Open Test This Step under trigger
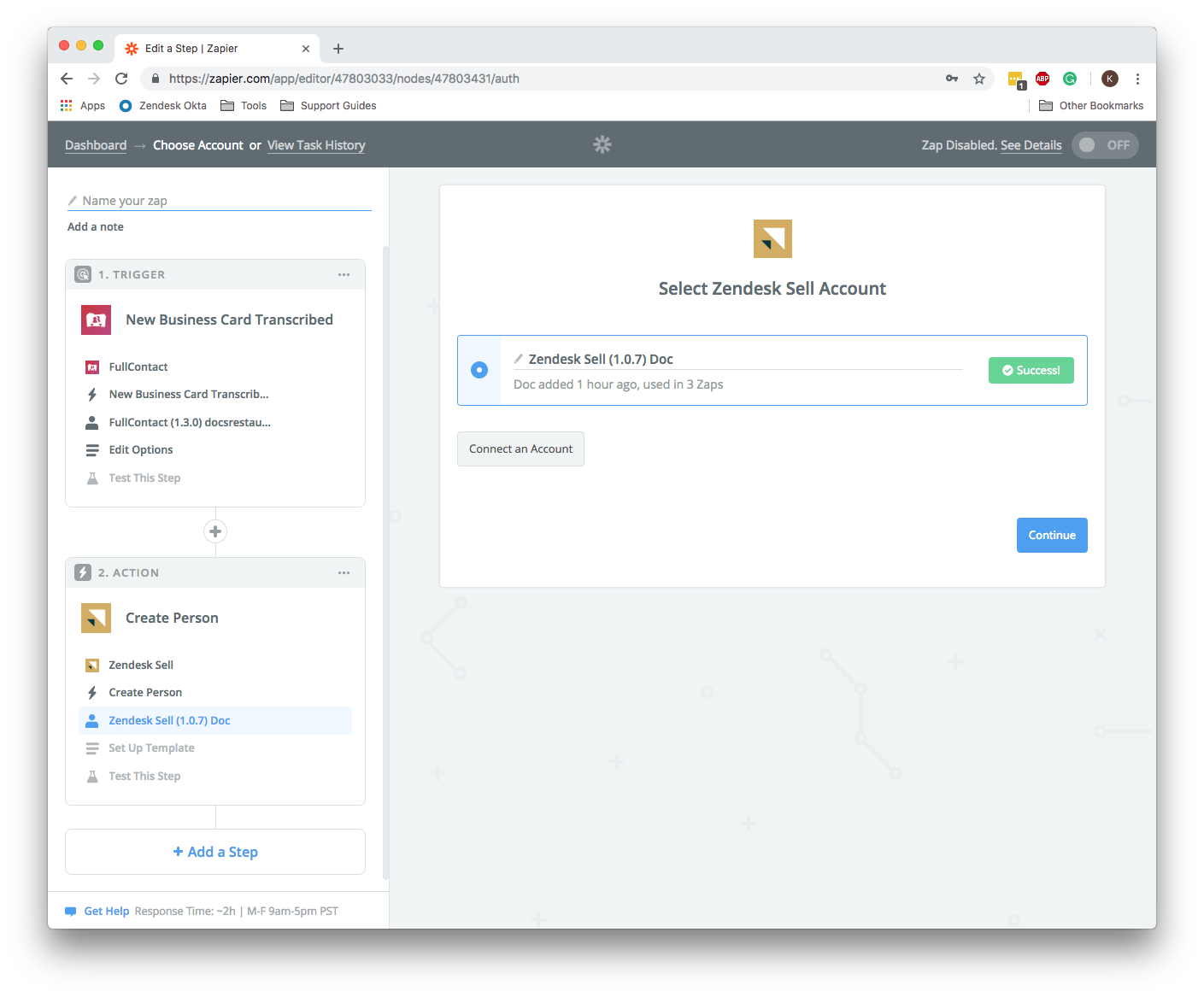 click(215, 478)
